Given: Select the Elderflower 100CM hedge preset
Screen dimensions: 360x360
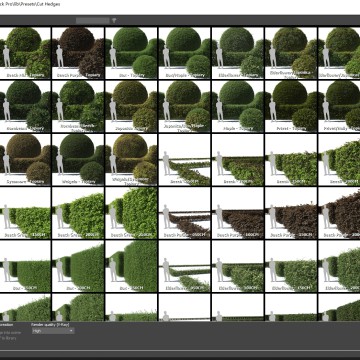Looking at the screenshot, I should tap(238, 266).
